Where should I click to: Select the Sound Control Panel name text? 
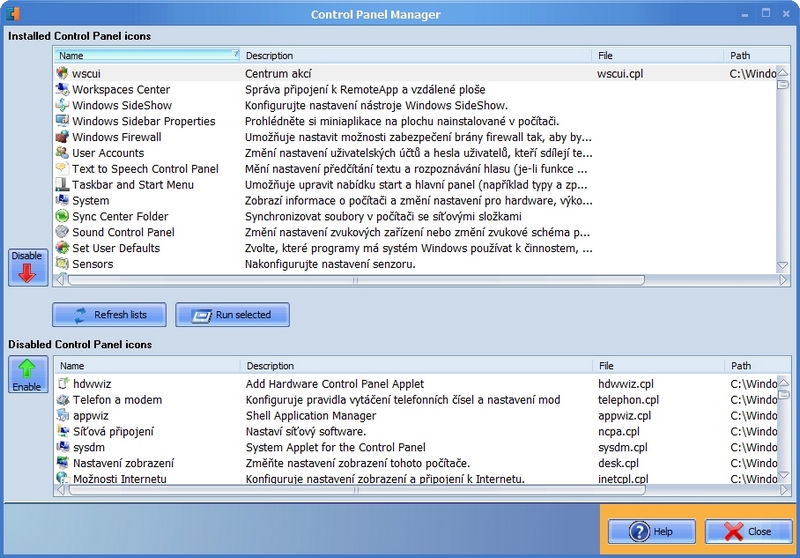[123, 232]
